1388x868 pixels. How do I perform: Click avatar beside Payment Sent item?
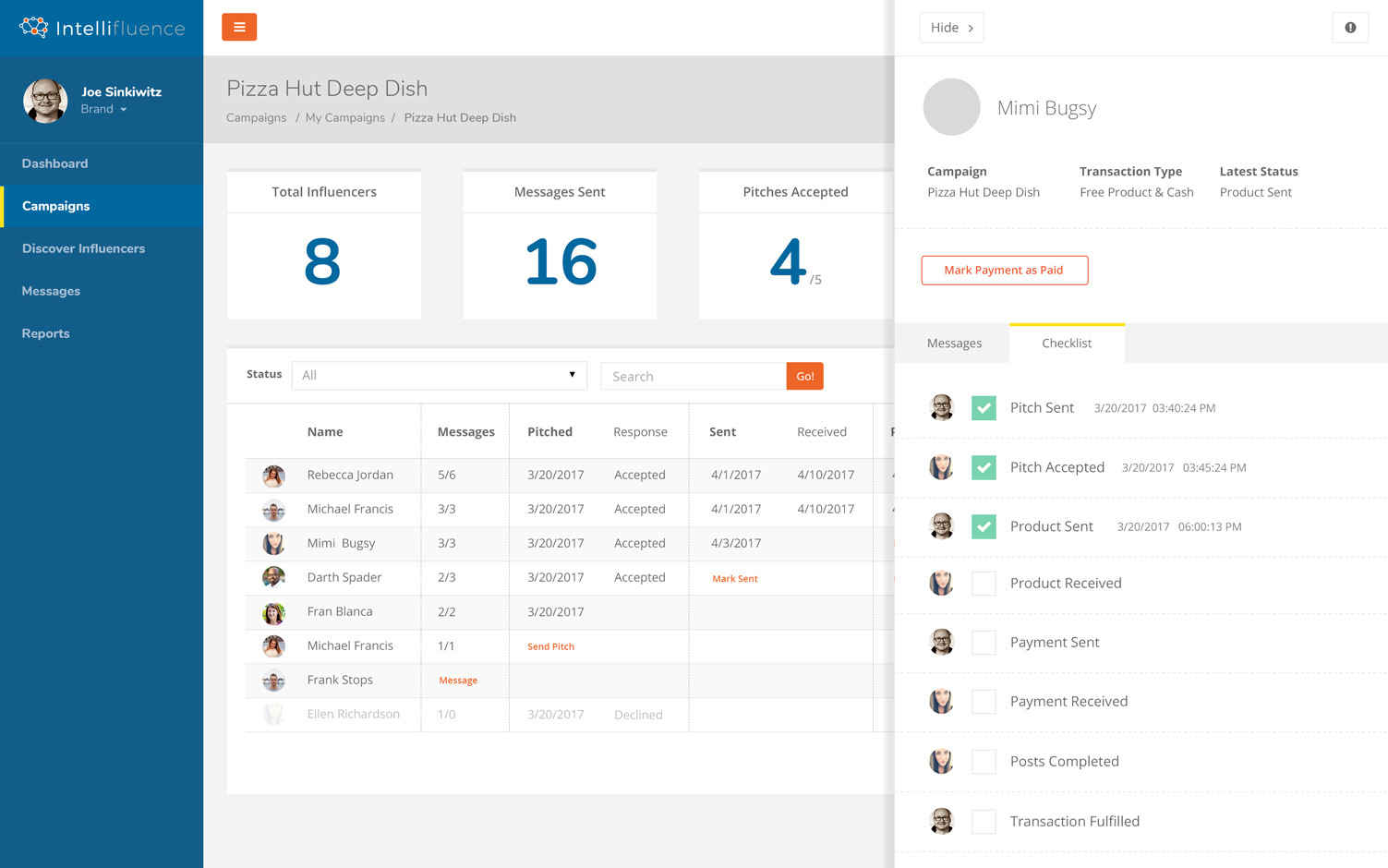941,642
